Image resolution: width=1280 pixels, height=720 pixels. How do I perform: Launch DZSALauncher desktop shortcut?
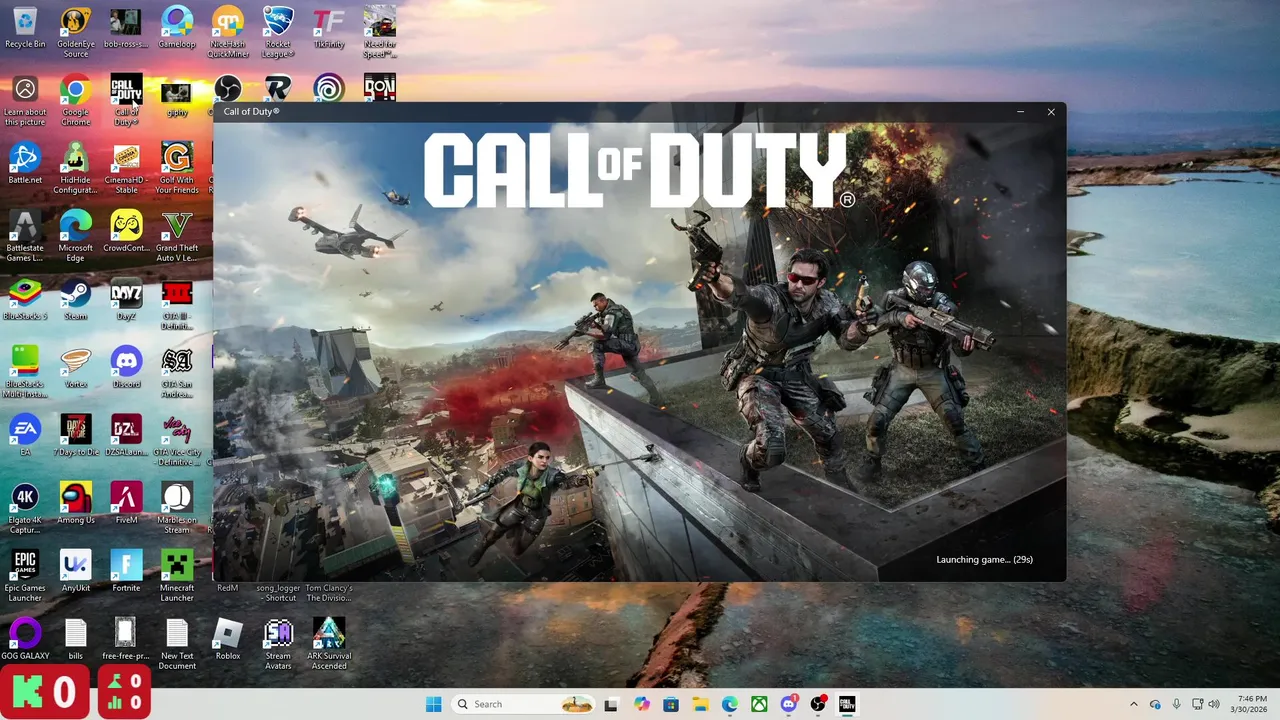tap(126, 436)
